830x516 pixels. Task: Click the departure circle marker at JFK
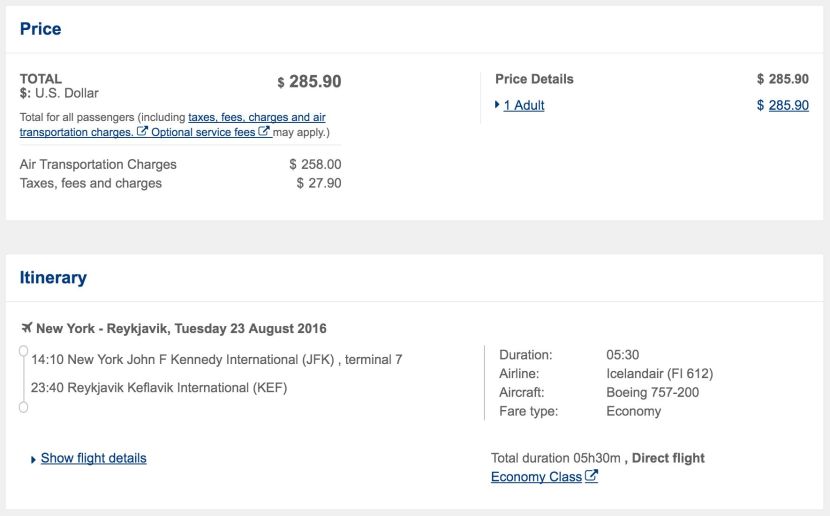23,351
